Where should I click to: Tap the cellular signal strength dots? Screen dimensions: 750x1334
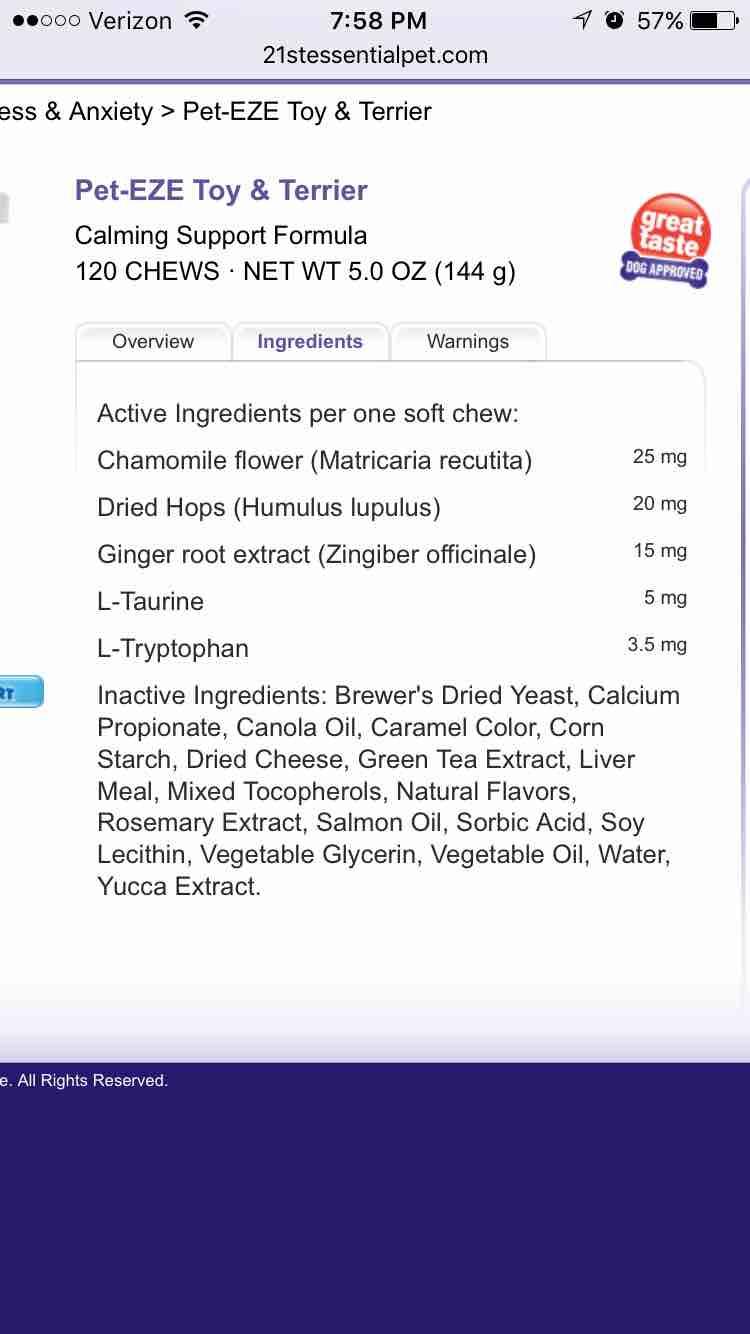tap(46, 20)
